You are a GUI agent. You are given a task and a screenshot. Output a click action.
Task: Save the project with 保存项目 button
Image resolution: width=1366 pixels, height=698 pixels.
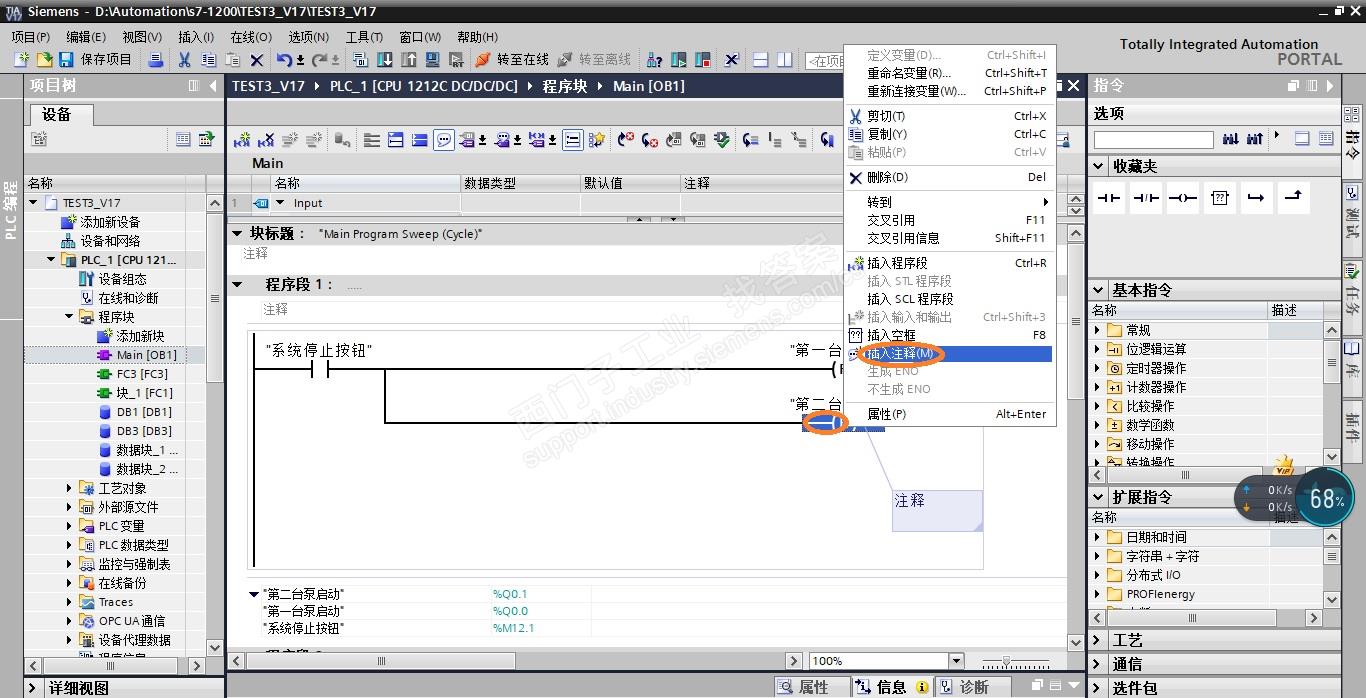click(96, 60)
